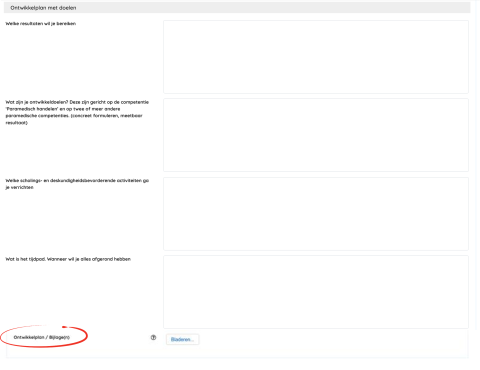Click the 'Welke scholings- en deskundigheidsbevorderende activiteiten' label
This screenshot has width=480, height=370.
point(77,184)
